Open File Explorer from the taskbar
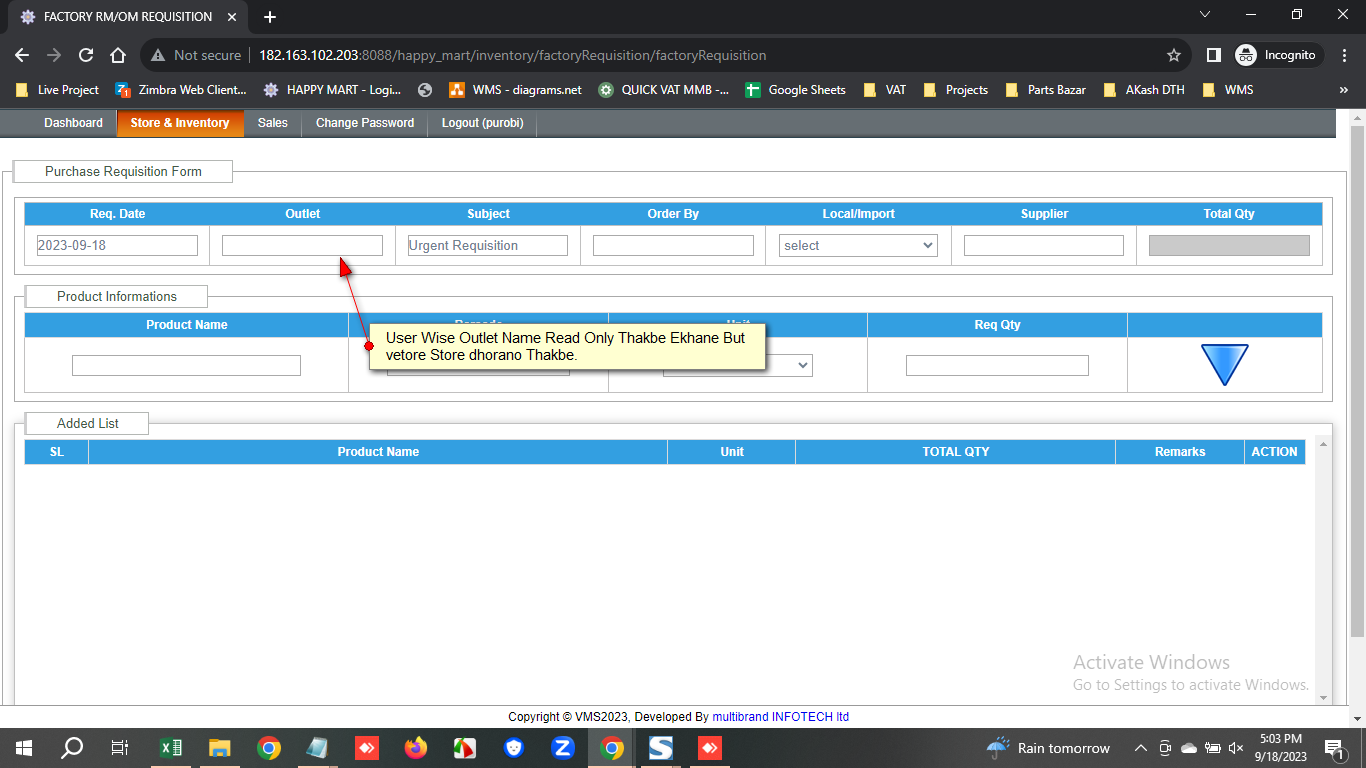Screen dimensions: 1366x768 pyautogui.click(x=220, y=748)
